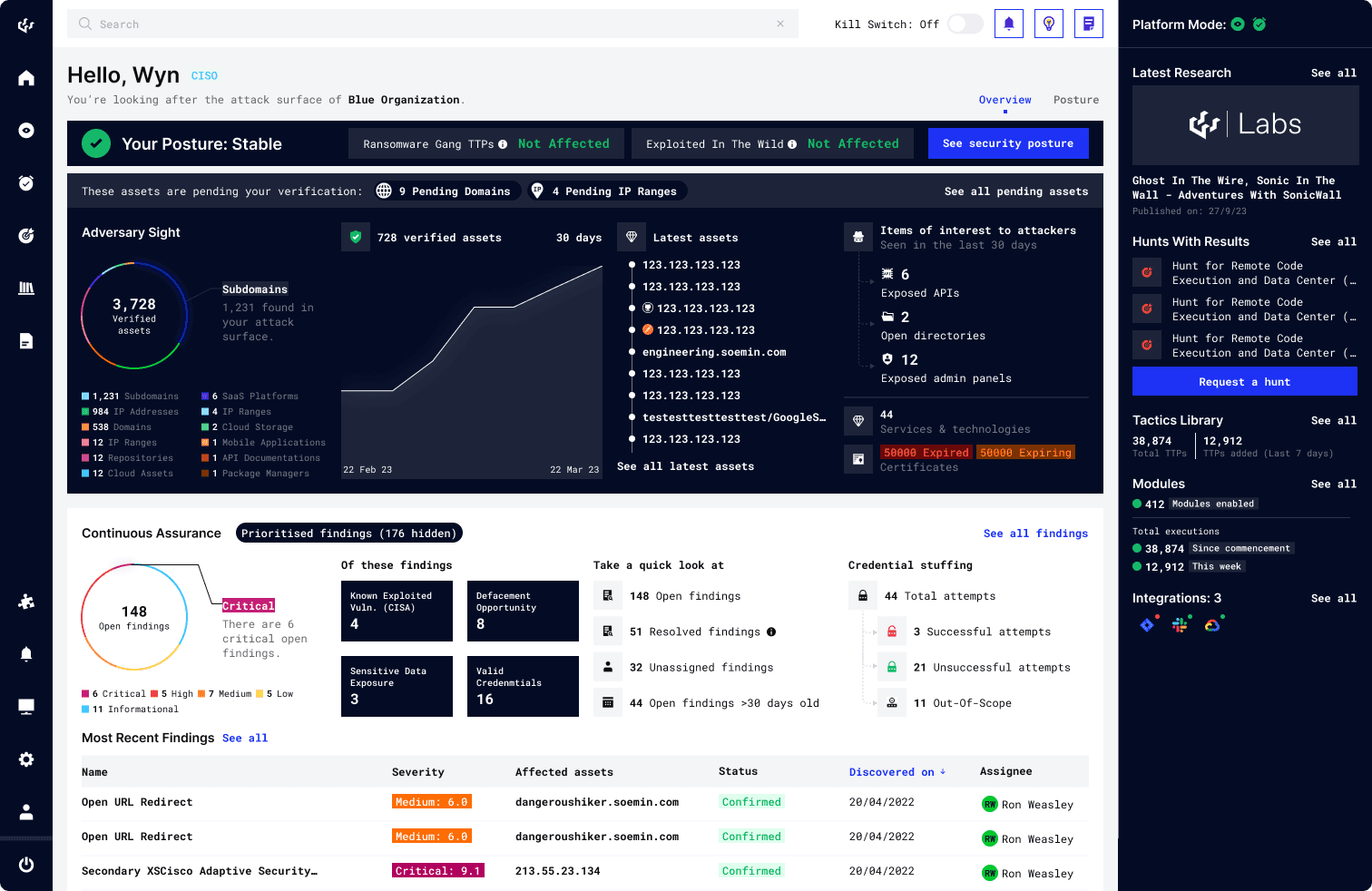
Task: Open the Known Exploited Vuln. (CISA) card
Action: coord(397,611)
